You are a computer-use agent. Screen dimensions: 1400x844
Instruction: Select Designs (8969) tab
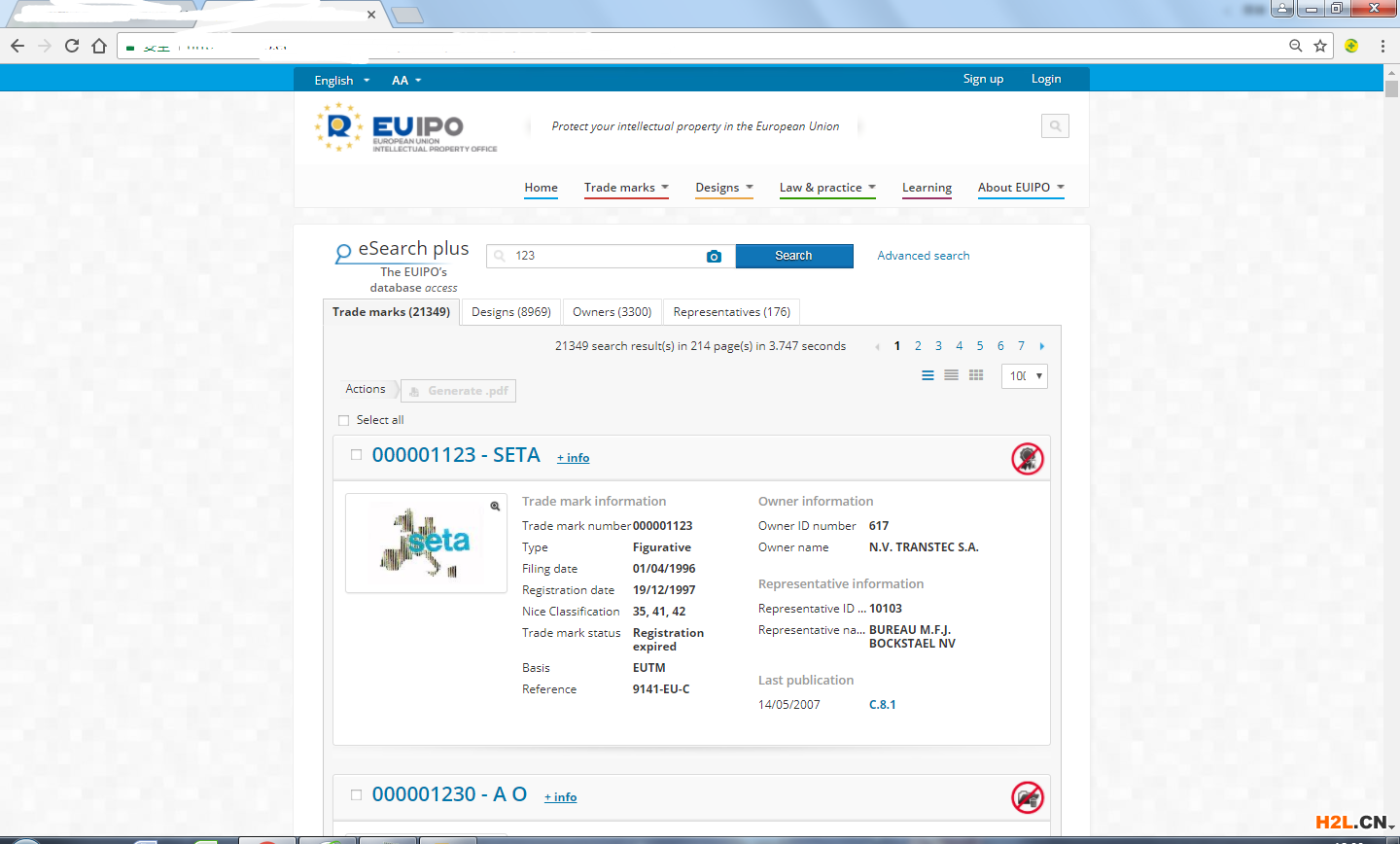511,312
